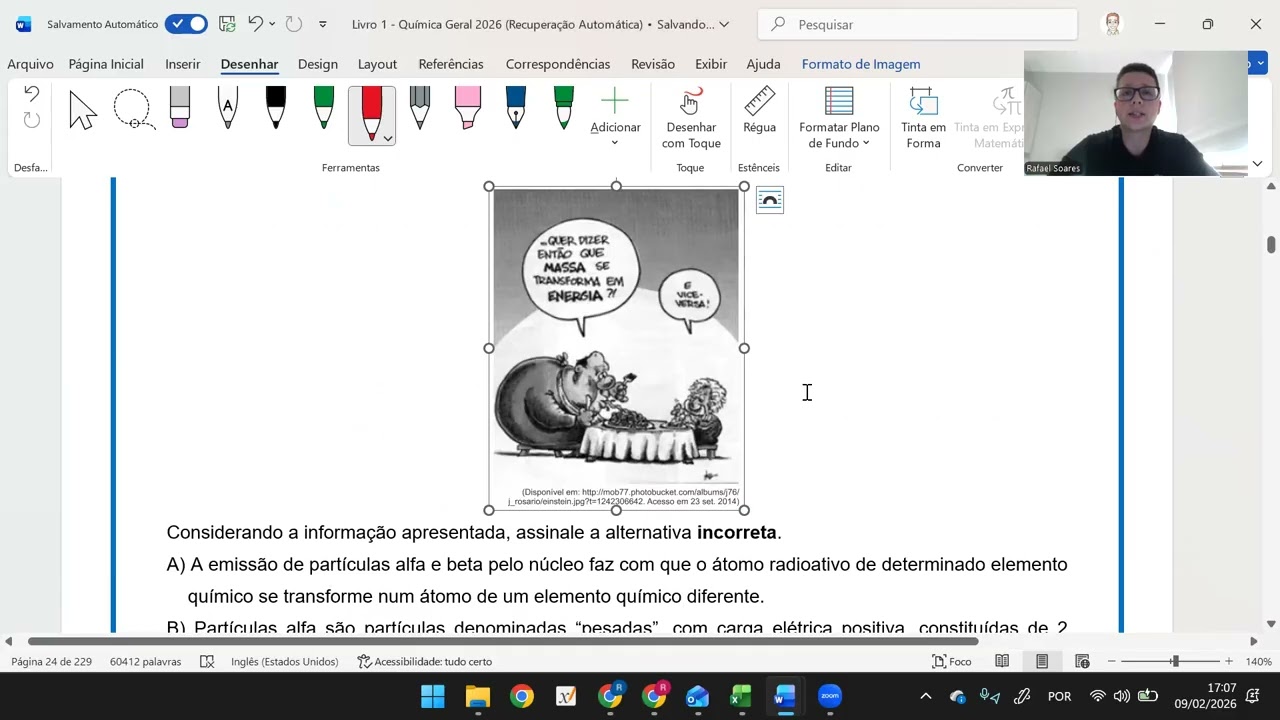Open the Correspondências tab
The image size is (1280, 720).
(x=558, y=64)
